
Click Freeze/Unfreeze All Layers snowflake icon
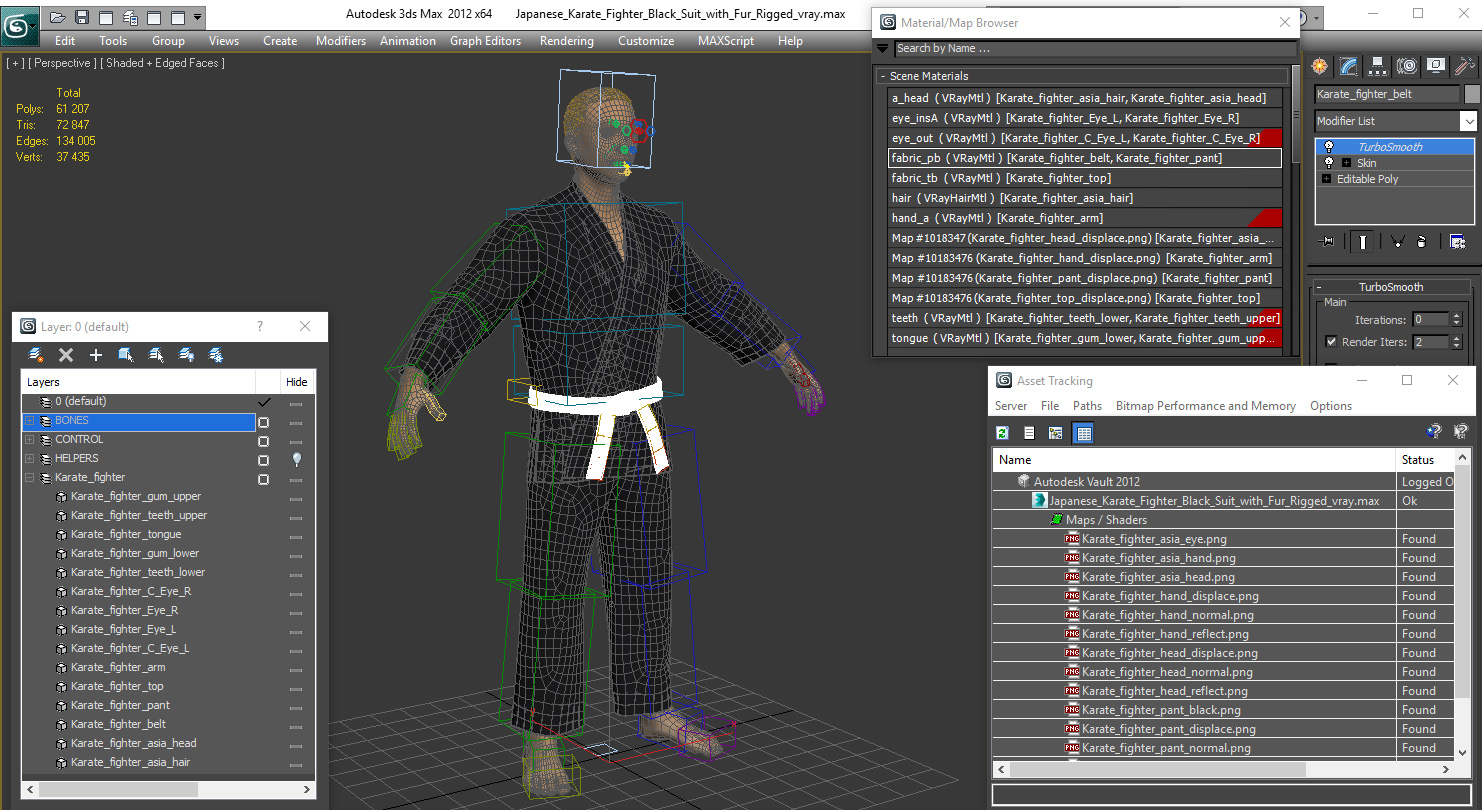[215, 355]
